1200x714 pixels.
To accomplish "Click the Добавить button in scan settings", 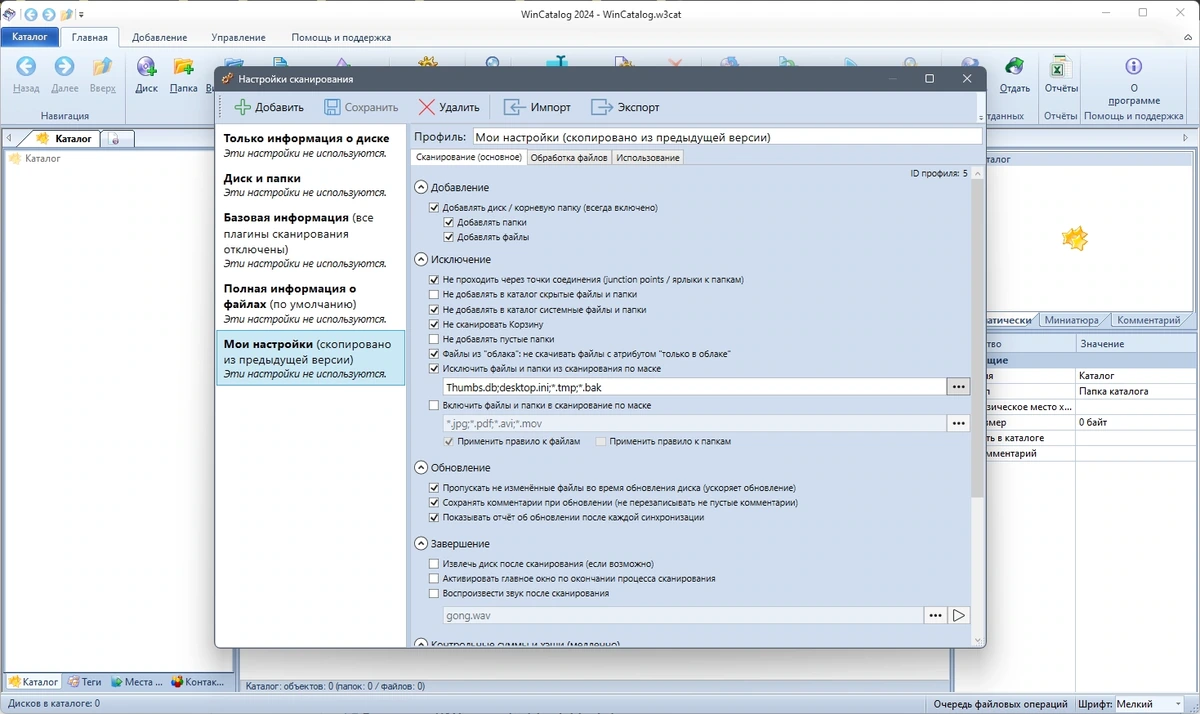I will point(268,107).
